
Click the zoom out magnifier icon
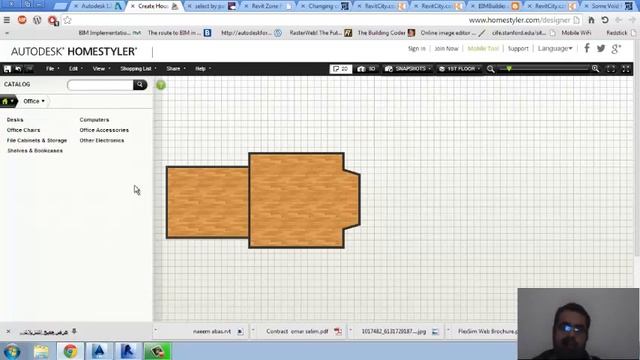(491, 69)
